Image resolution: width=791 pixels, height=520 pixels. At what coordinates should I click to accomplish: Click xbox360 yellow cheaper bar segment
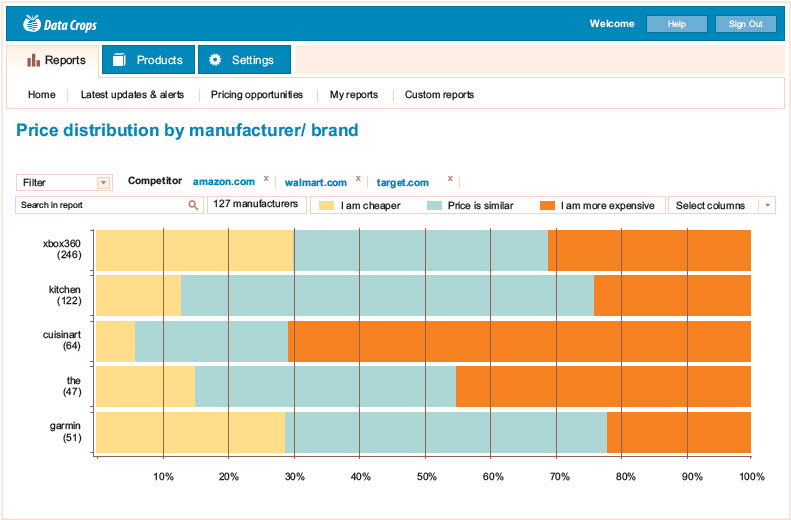195,250
